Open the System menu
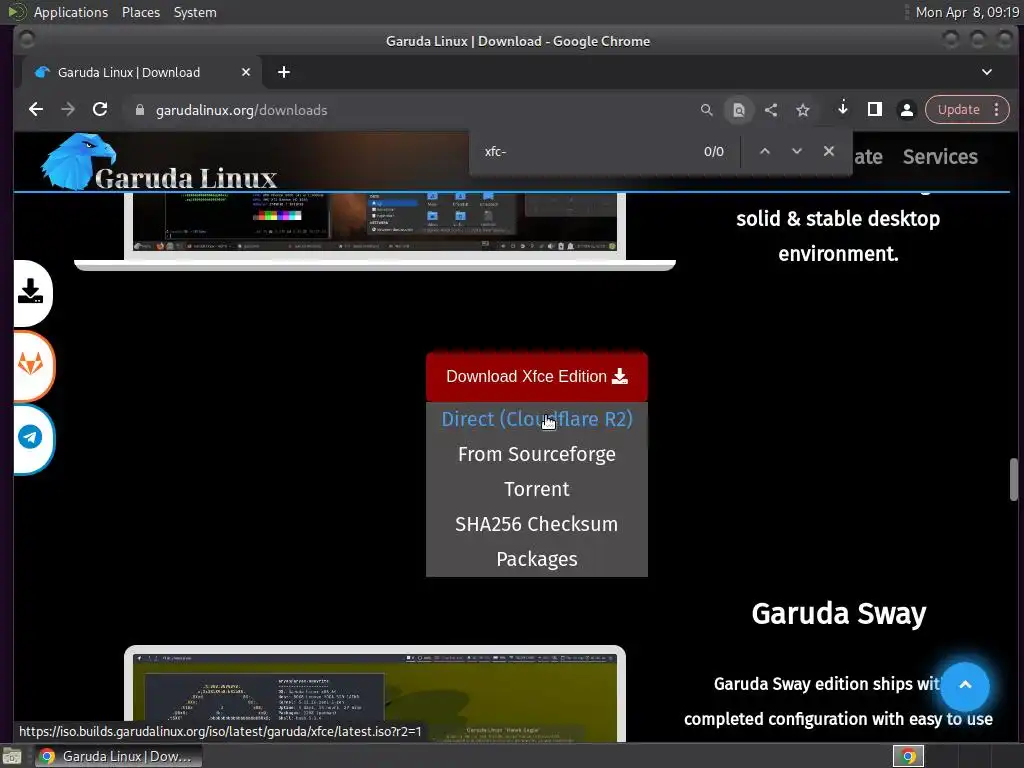 (195, 12)
